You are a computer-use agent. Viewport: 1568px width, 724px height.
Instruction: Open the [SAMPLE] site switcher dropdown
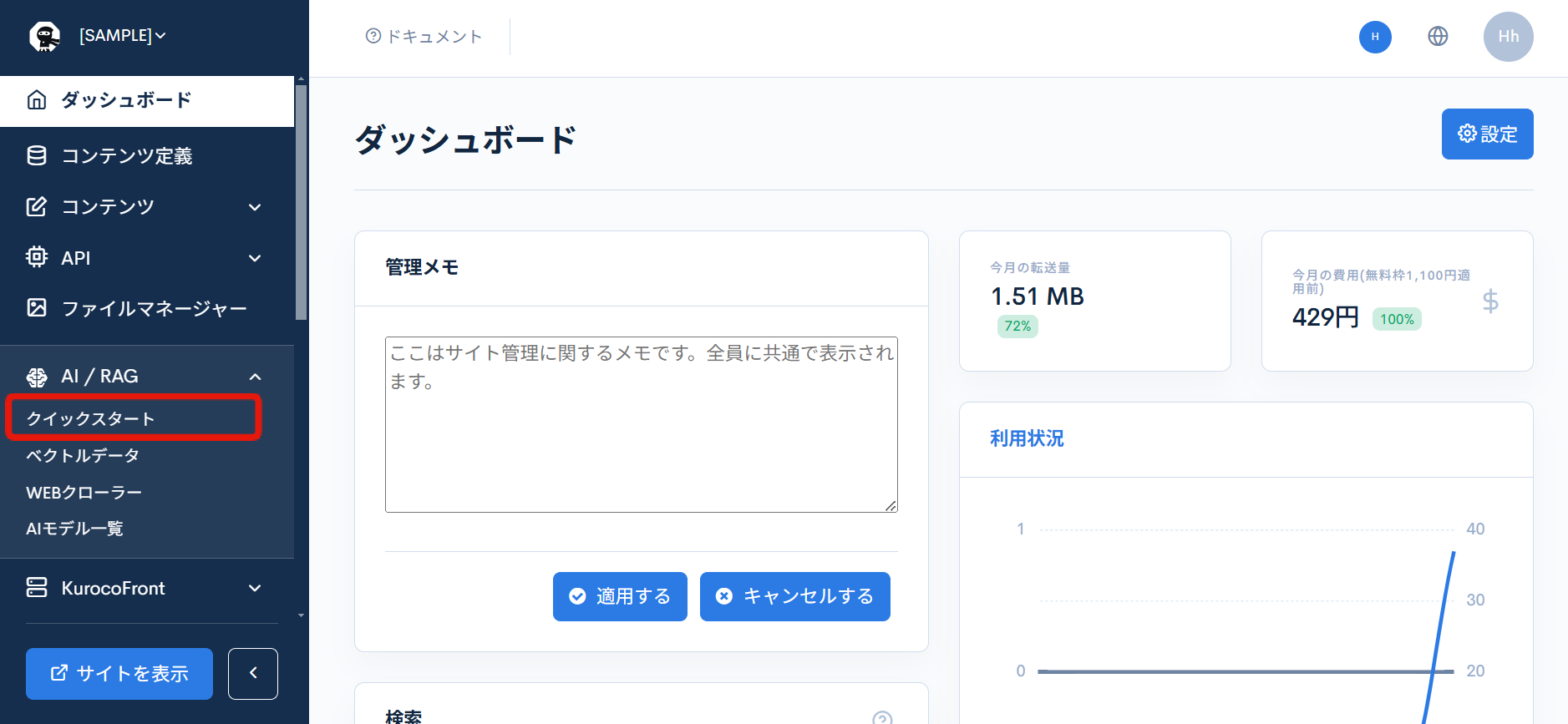pyautogui.click(x=123, y=36)
